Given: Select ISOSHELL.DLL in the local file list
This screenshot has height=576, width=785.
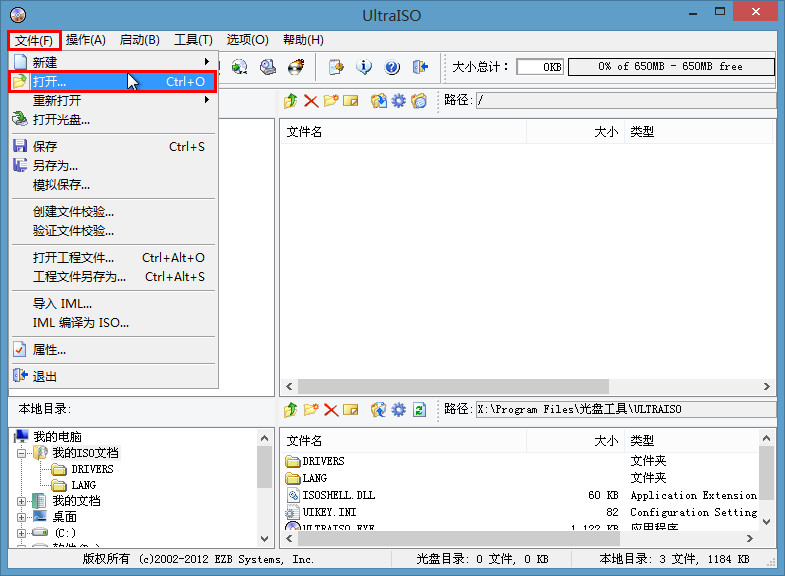Looking at the screenshot, I should 338,495.
